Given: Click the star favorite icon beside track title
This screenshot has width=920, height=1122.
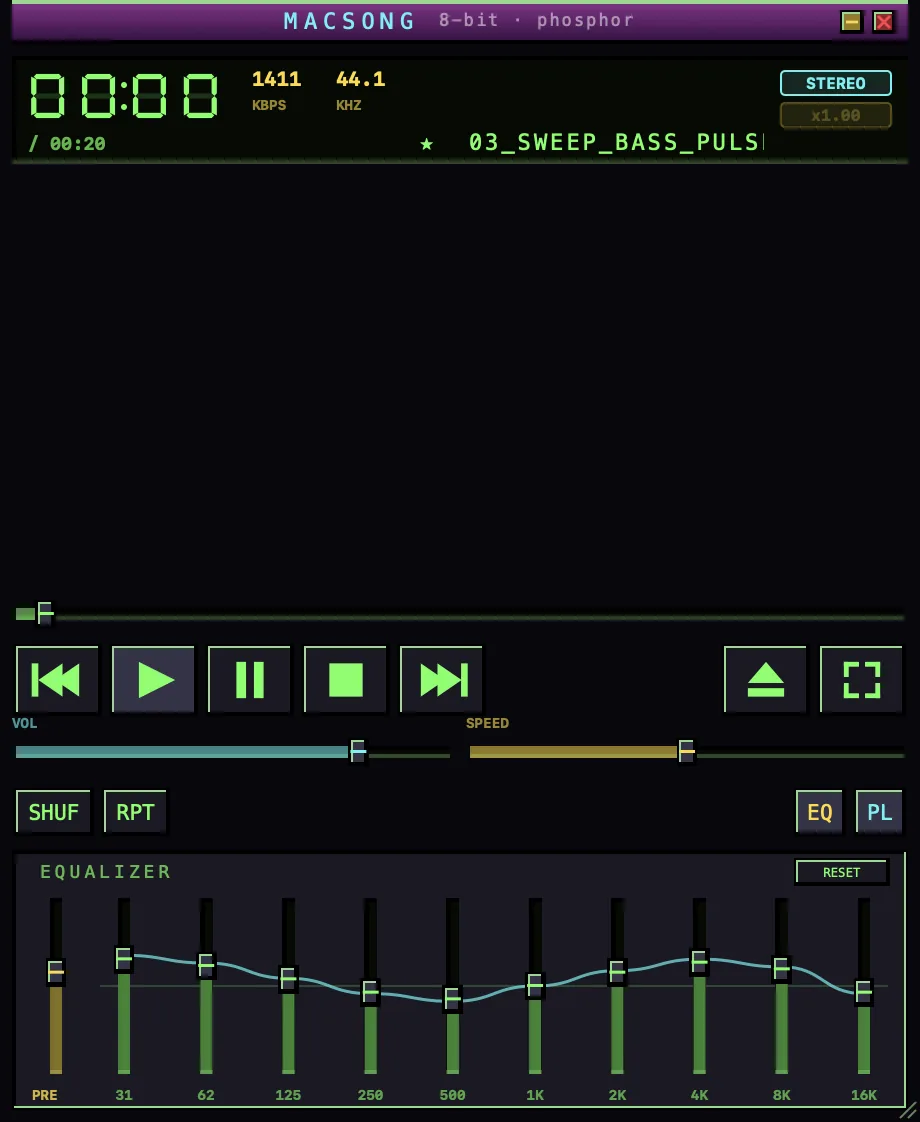Looking at the screenshot, I should (426, 144).
